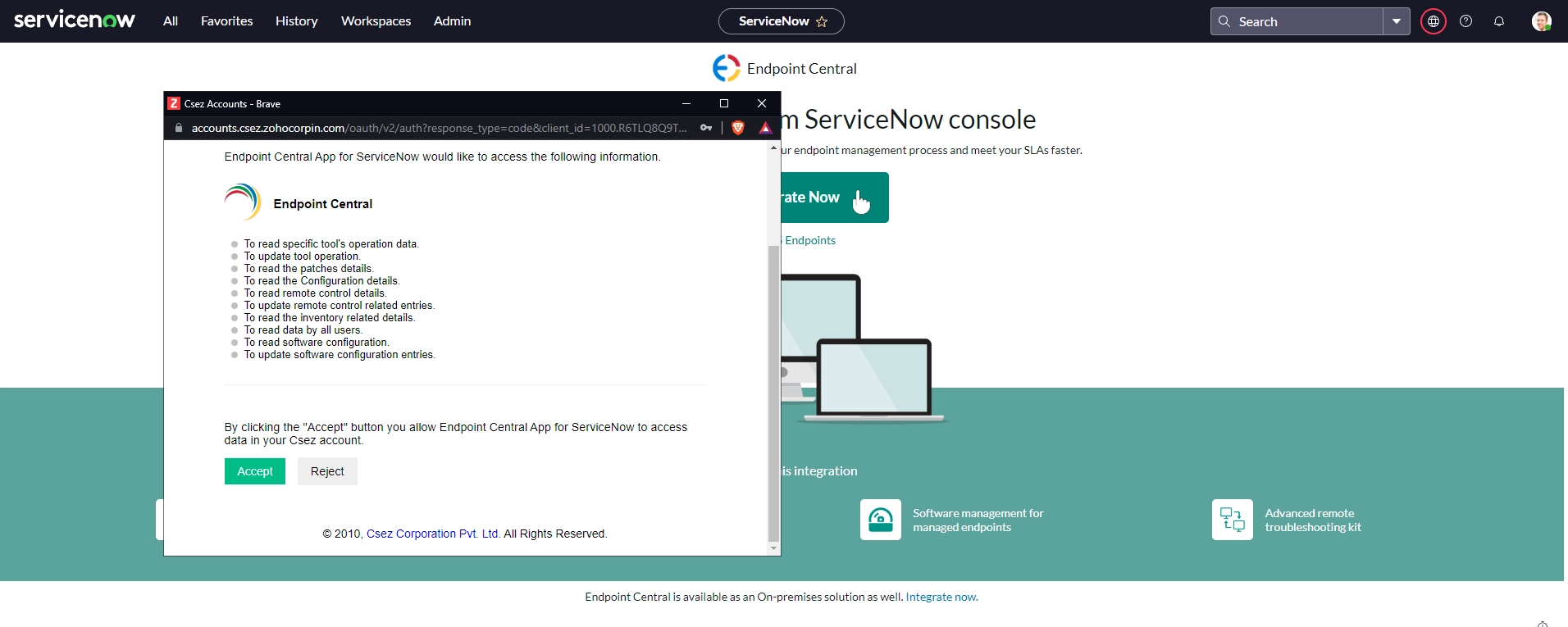This screenshot has width=1568, height=627.
Task: Click the Brave Shields lion icon
Action: click(737, 128)
